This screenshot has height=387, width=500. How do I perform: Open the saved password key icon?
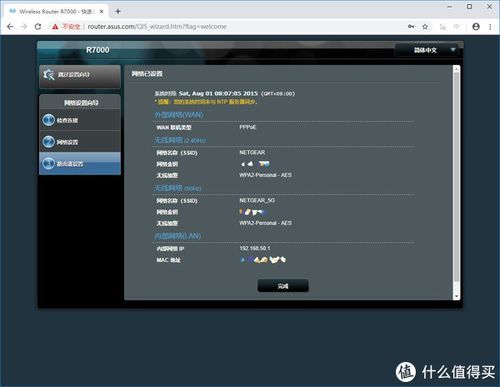[x=411, y=27]
